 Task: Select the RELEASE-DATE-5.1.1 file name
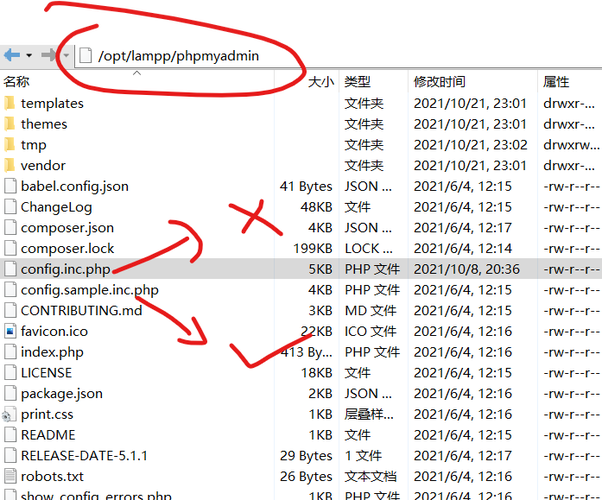[84, 455]
